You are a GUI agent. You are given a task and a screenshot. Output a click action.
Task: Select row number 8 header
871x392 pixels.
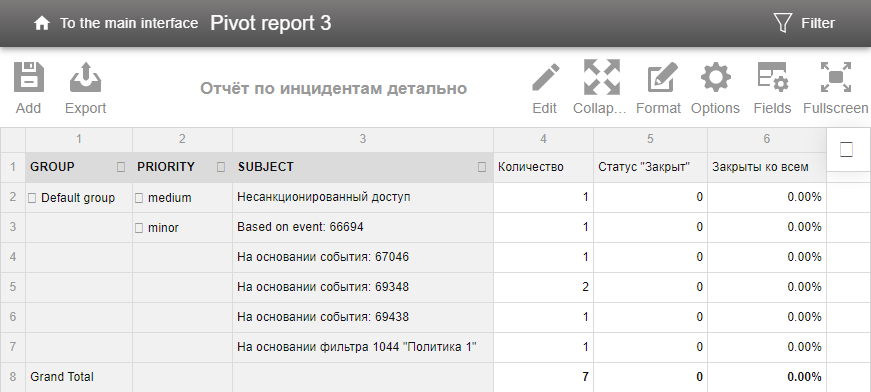pyautogui.click(x=13, y=377)
